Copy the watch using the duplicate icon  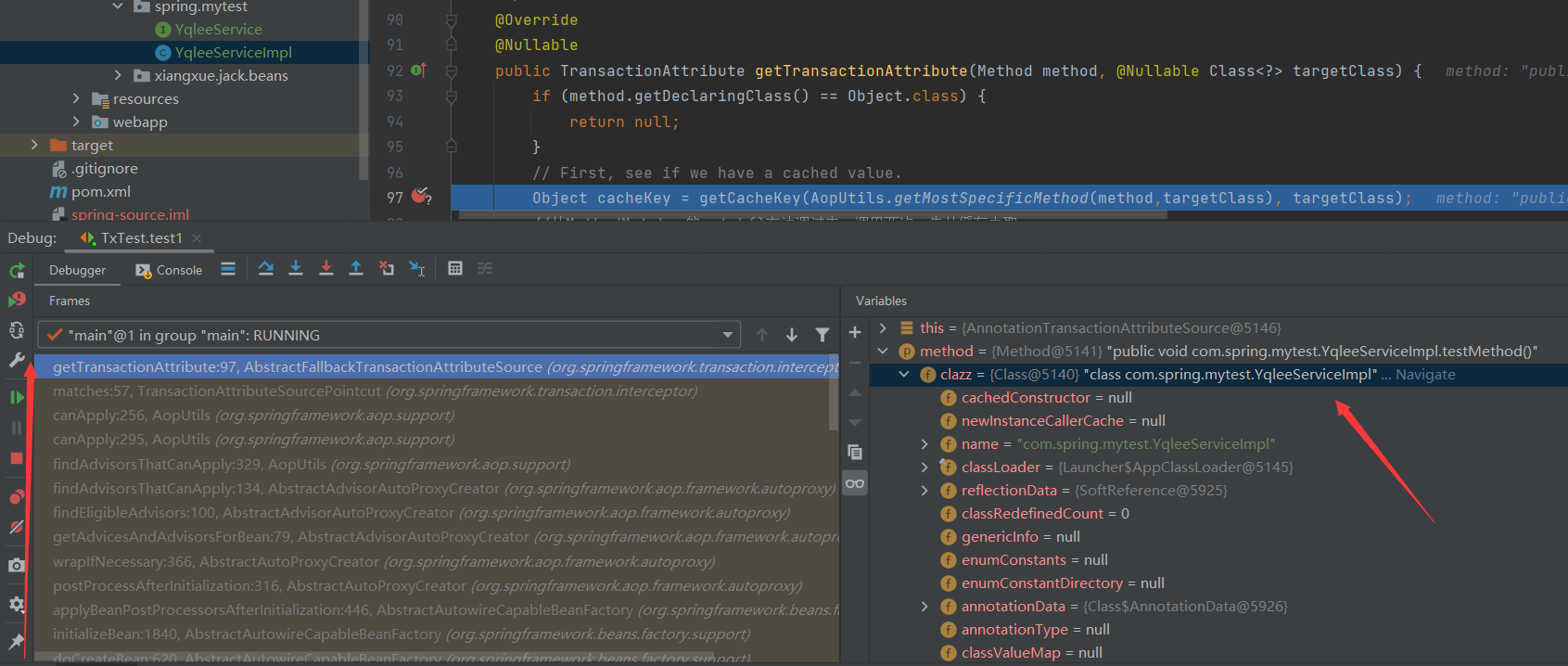point(855,453)
